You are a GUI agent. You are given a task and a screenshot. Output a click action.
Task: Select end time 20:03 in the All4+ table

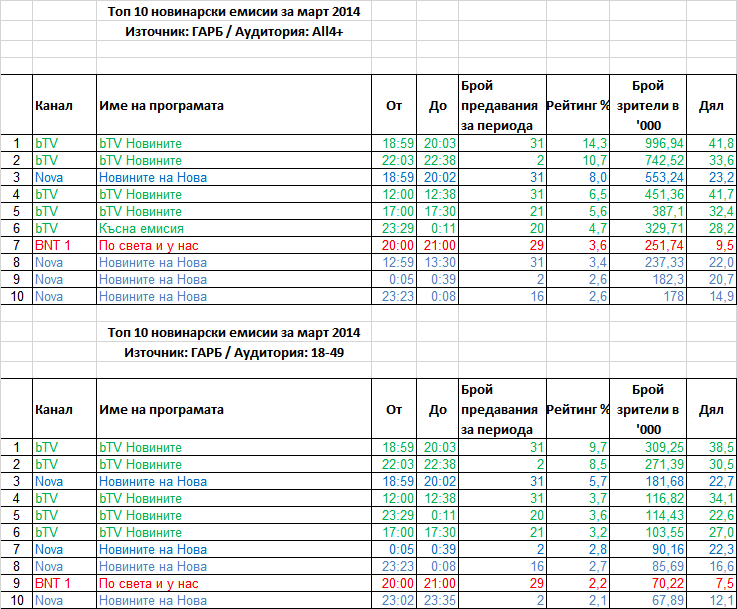pos(439,143)
